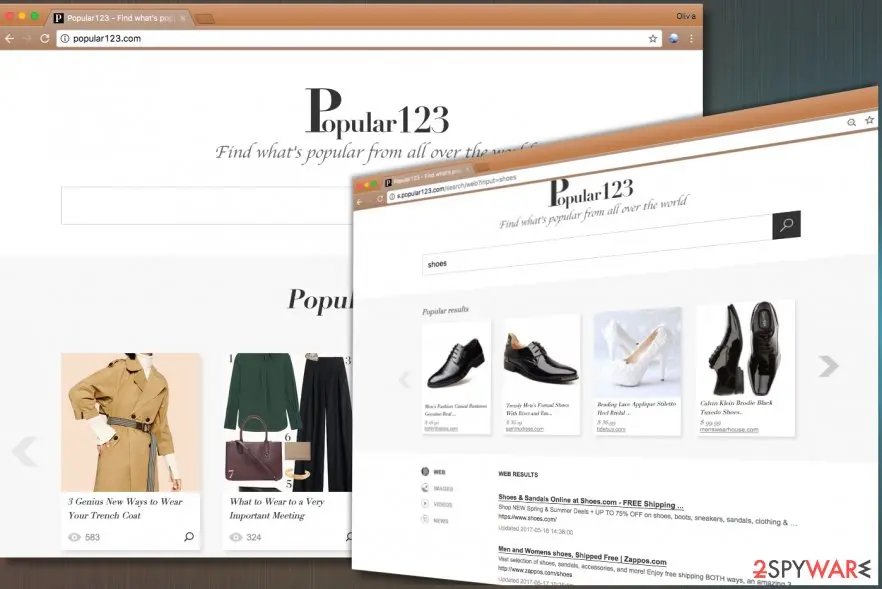Switch to the IMAGES results filter
The image size is (882, 589).
[x=438, y=488]
